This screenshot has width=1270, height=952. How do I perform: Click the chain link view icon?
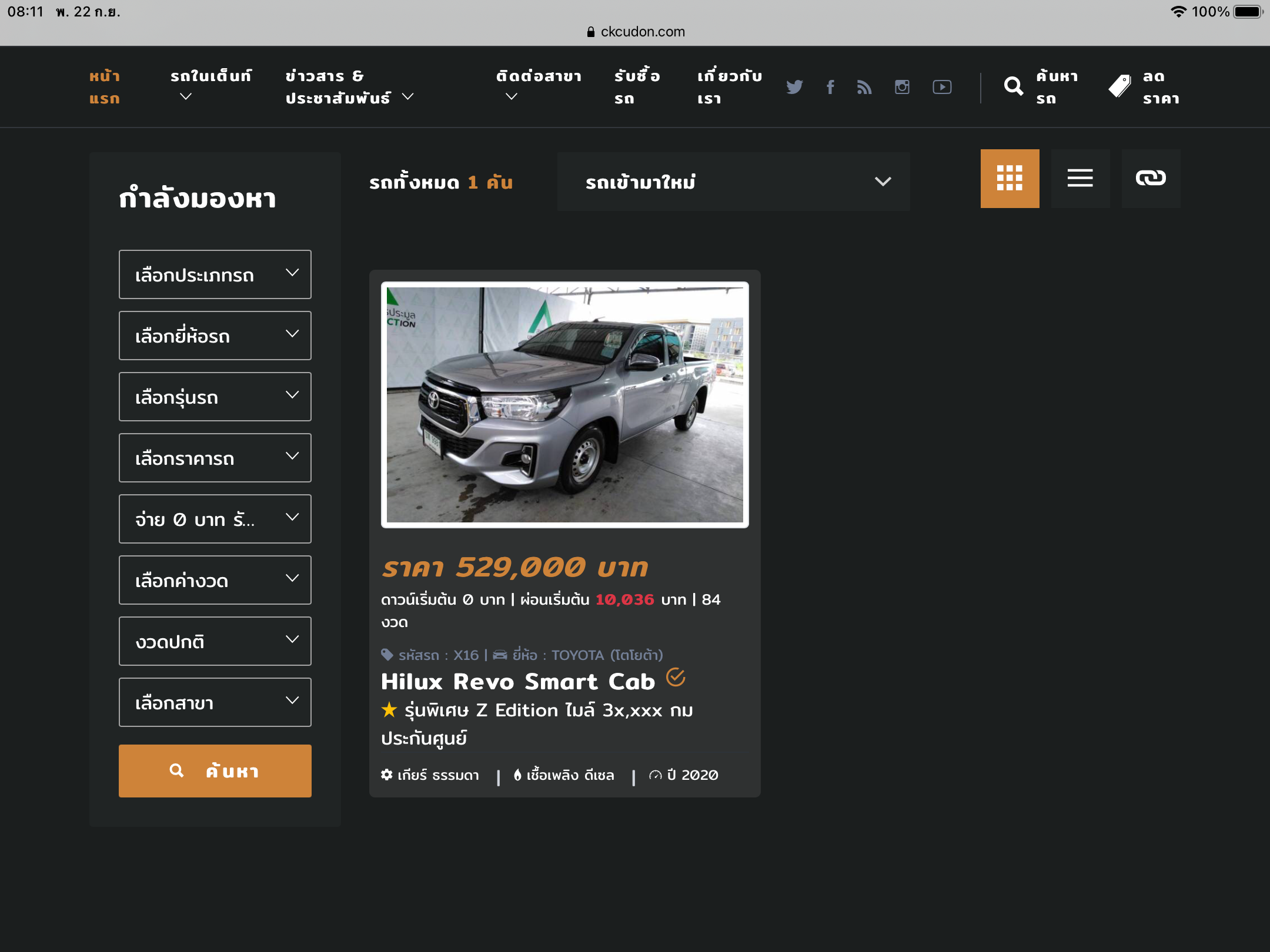click(1151, 178)
